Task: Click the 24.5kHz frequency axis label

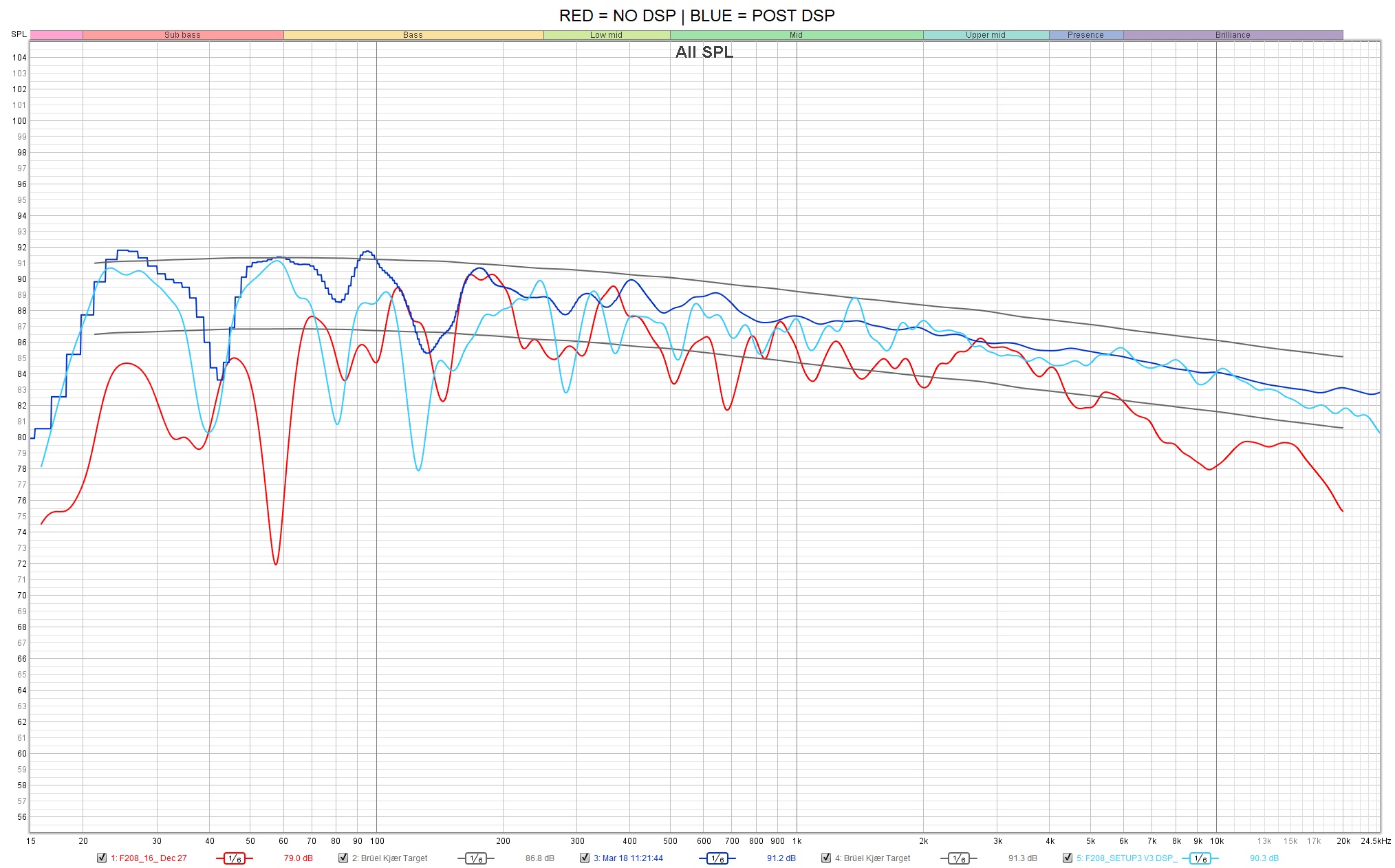Action: 1375,841
